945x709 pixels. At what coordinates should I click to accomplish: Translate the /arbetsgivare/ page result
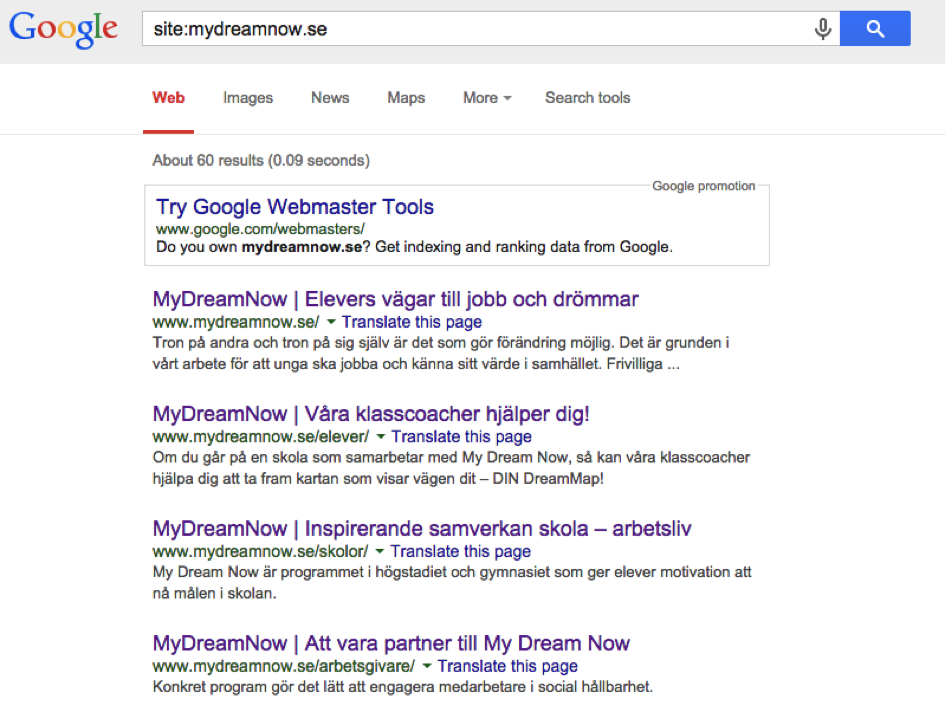[x=507, y=666]
